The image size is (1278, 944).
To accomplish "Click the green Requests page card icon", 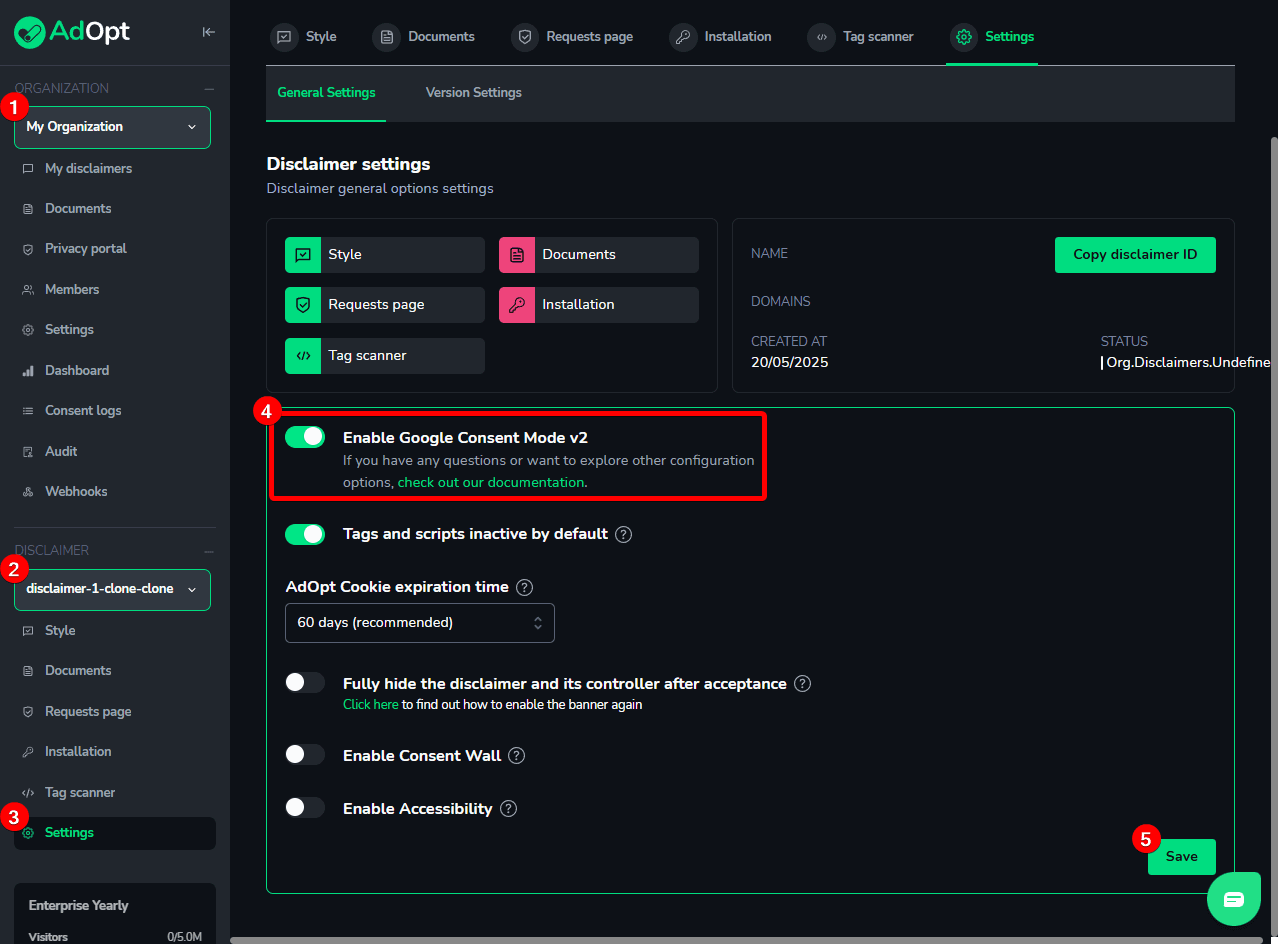I will [x=303, y=305].
